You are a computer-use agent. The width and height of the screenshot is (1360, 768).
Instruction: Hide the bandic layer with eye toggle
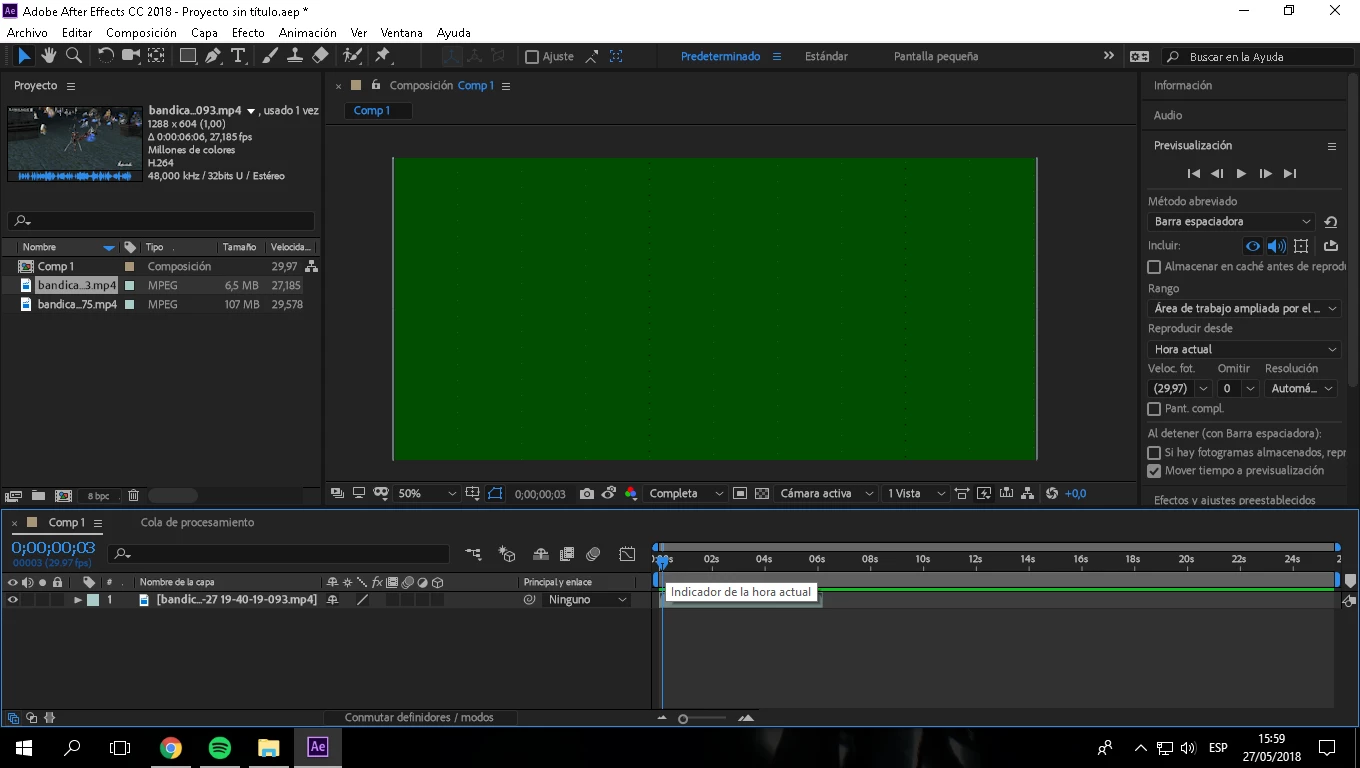[x=13, y=600]
